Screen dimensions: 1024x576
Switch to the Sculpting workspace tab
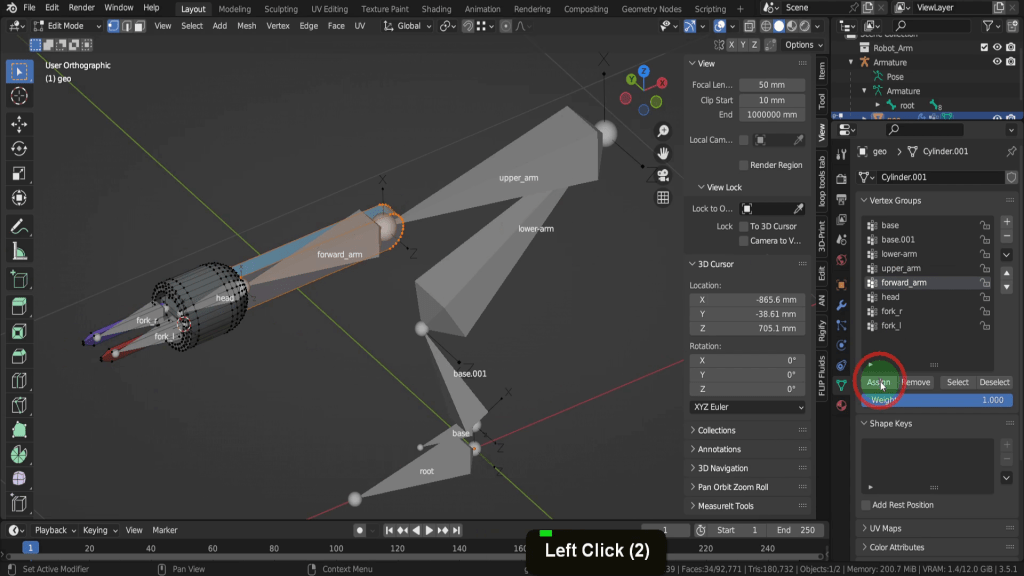pos(280,9)
